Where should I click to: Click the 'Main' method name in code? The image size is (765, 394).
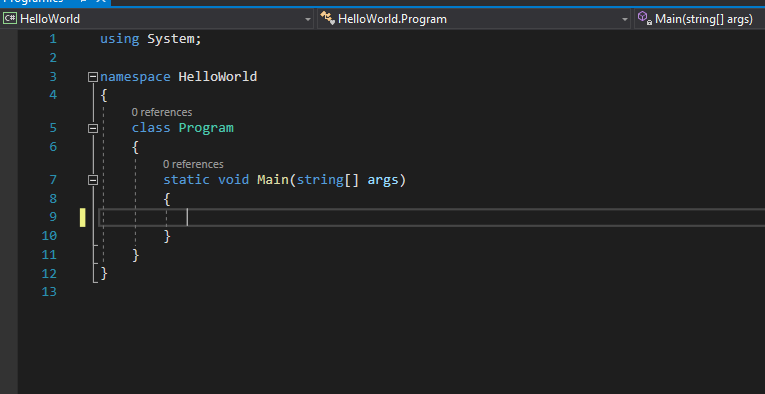pos(273,180)
